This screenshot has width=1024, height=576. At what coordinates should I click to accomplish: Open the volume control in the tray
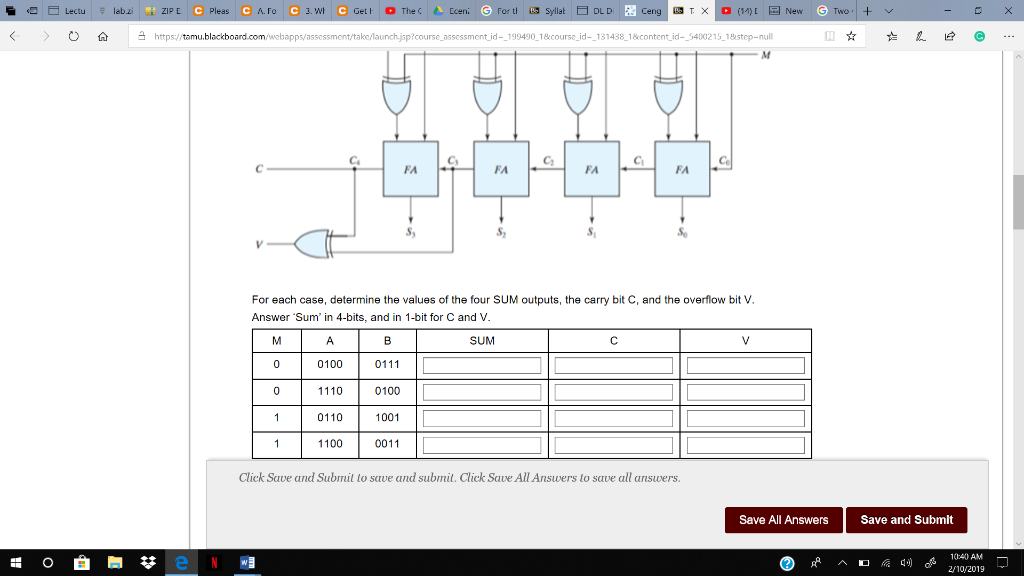point(906,563)
